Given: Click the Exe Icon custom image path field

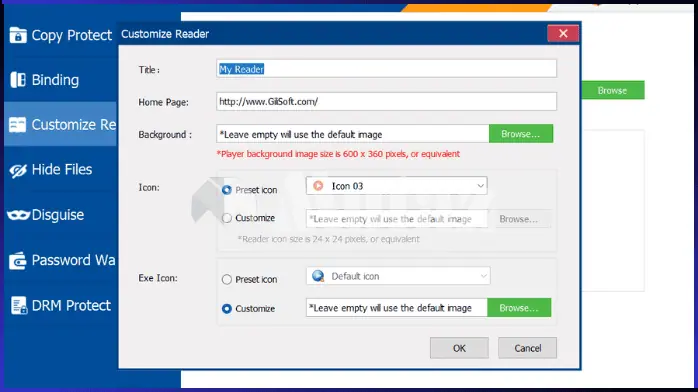Looking at the screenshot, I should click(396, 308).
